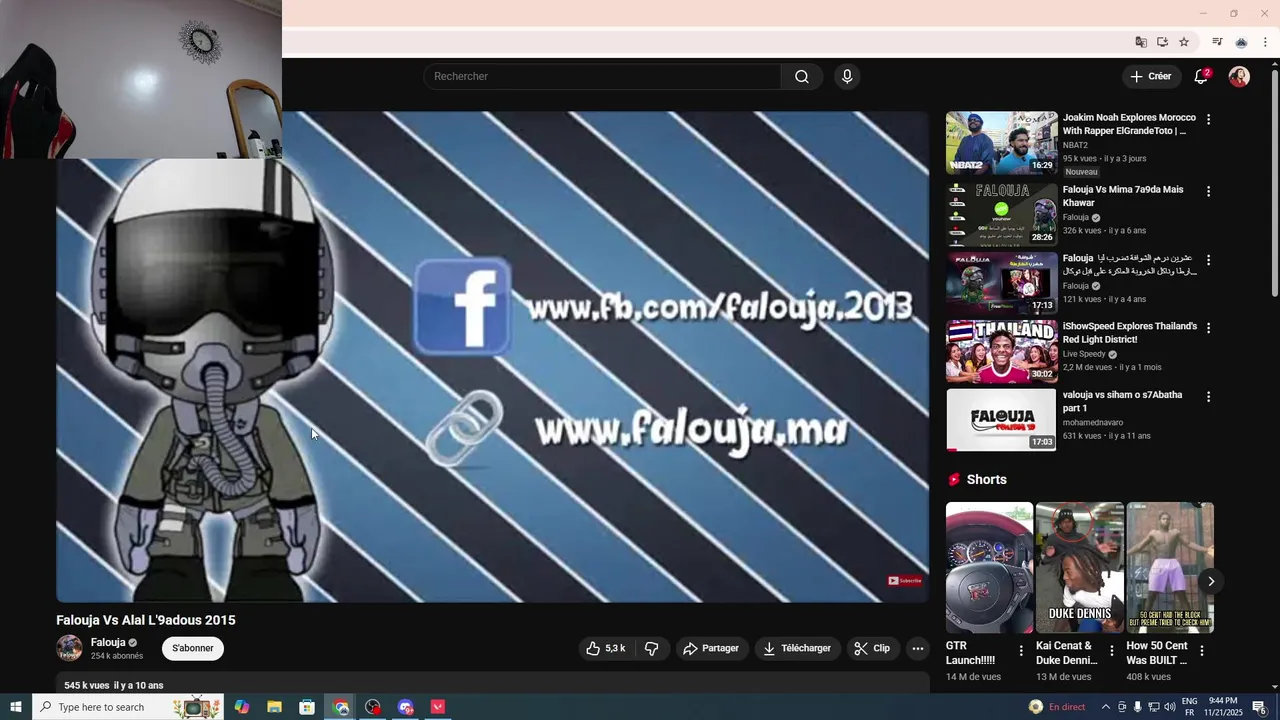The width and height of the screenshot is (1280, 720).
Task: Click the ENG FR language indicator
Action: coord(1190,707)
